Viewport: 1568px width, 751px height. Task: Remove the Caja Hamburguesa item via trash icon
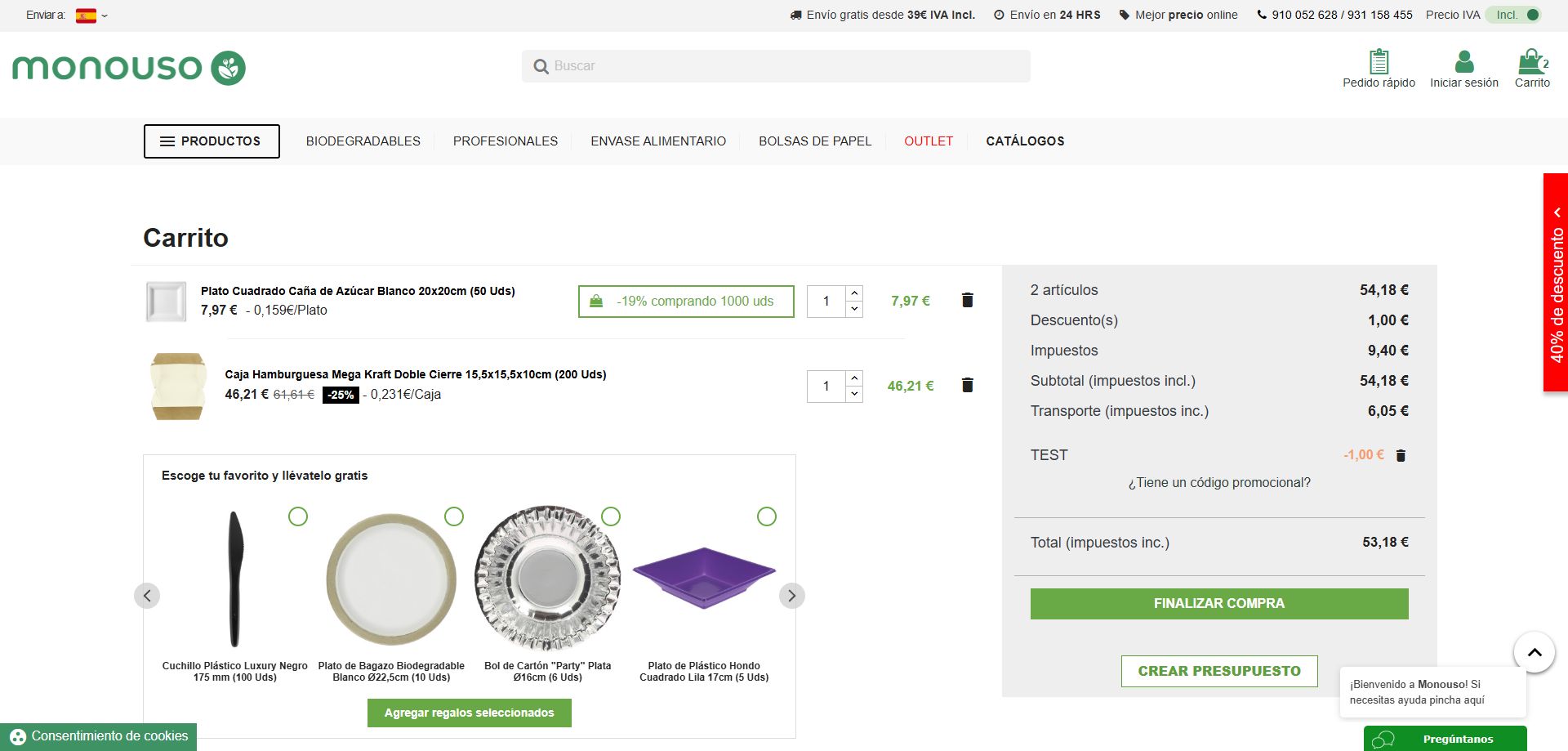(x=968, y=385)
